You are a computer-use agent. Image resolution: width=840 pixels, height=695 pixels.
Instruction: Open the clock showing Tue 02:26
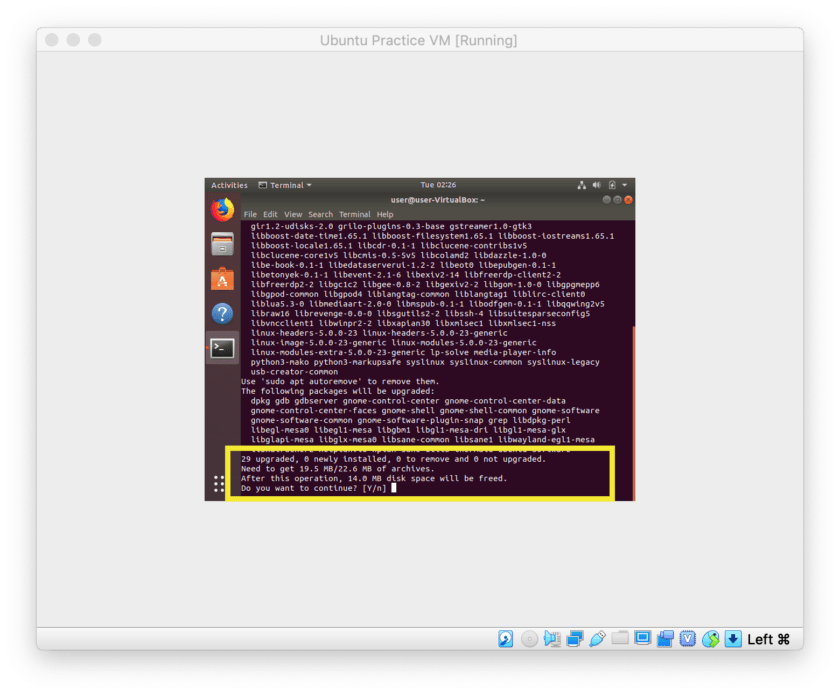438,185
